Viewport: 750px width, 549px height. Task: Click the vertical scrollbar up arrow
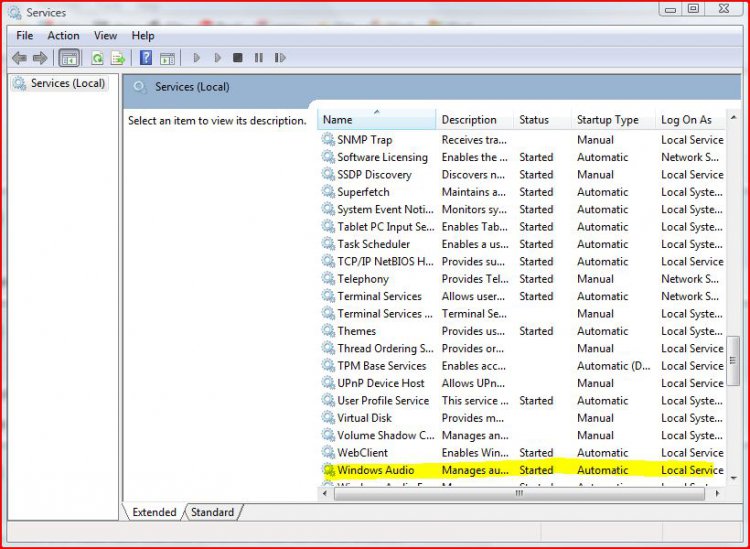click(x=733, y=117)
